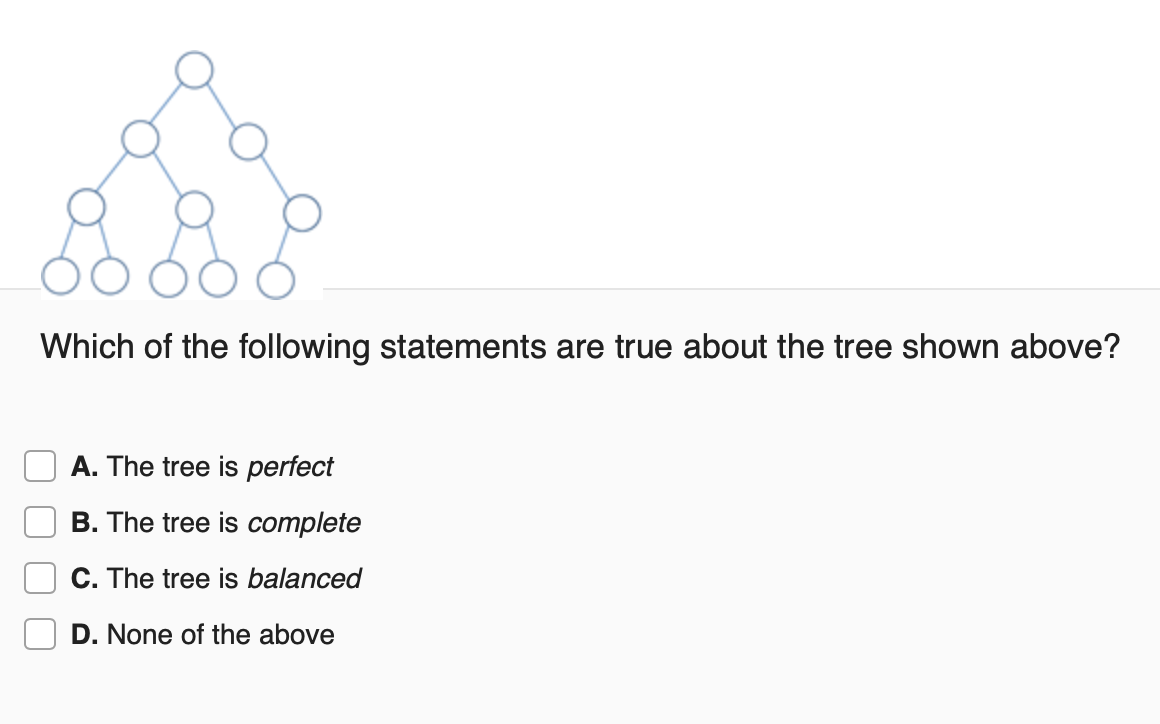
Task: Click the leftmost leaf node
Action: point(60,278)
